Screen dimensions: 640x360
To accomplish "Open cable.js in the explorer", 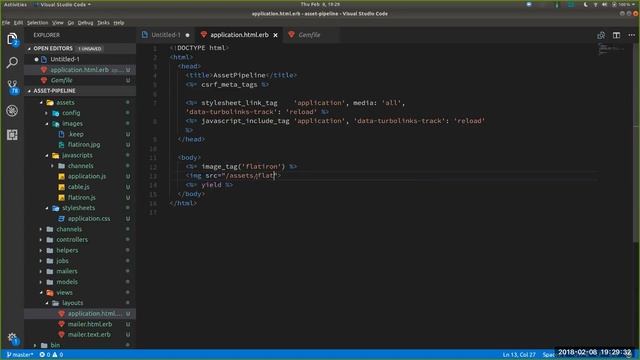I will (78, 187).
